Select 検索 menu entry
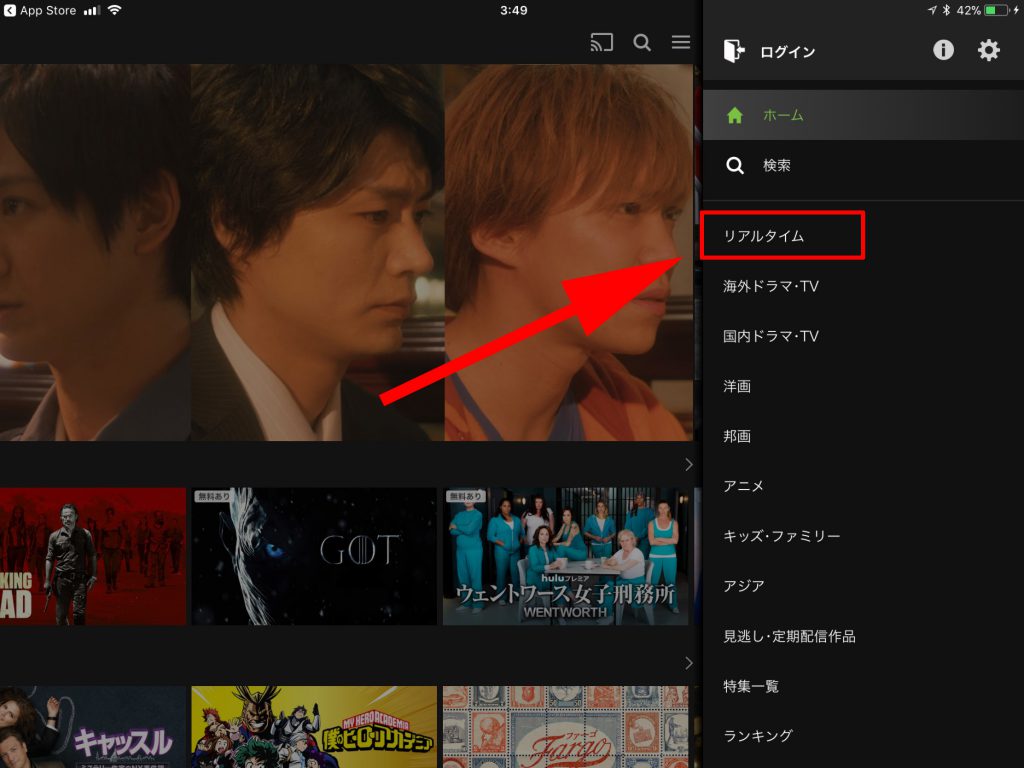This screenshot has height=768, width=1024. 863,165
